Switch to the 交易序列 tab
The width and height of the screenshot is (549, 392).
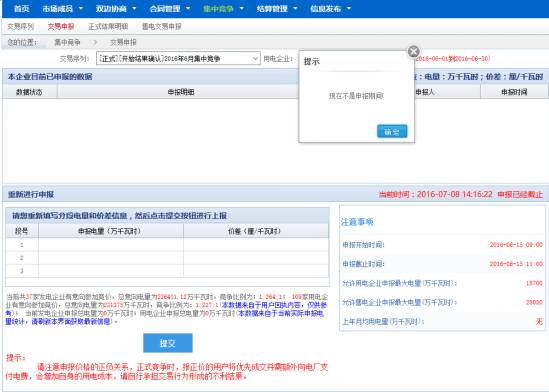21,26
